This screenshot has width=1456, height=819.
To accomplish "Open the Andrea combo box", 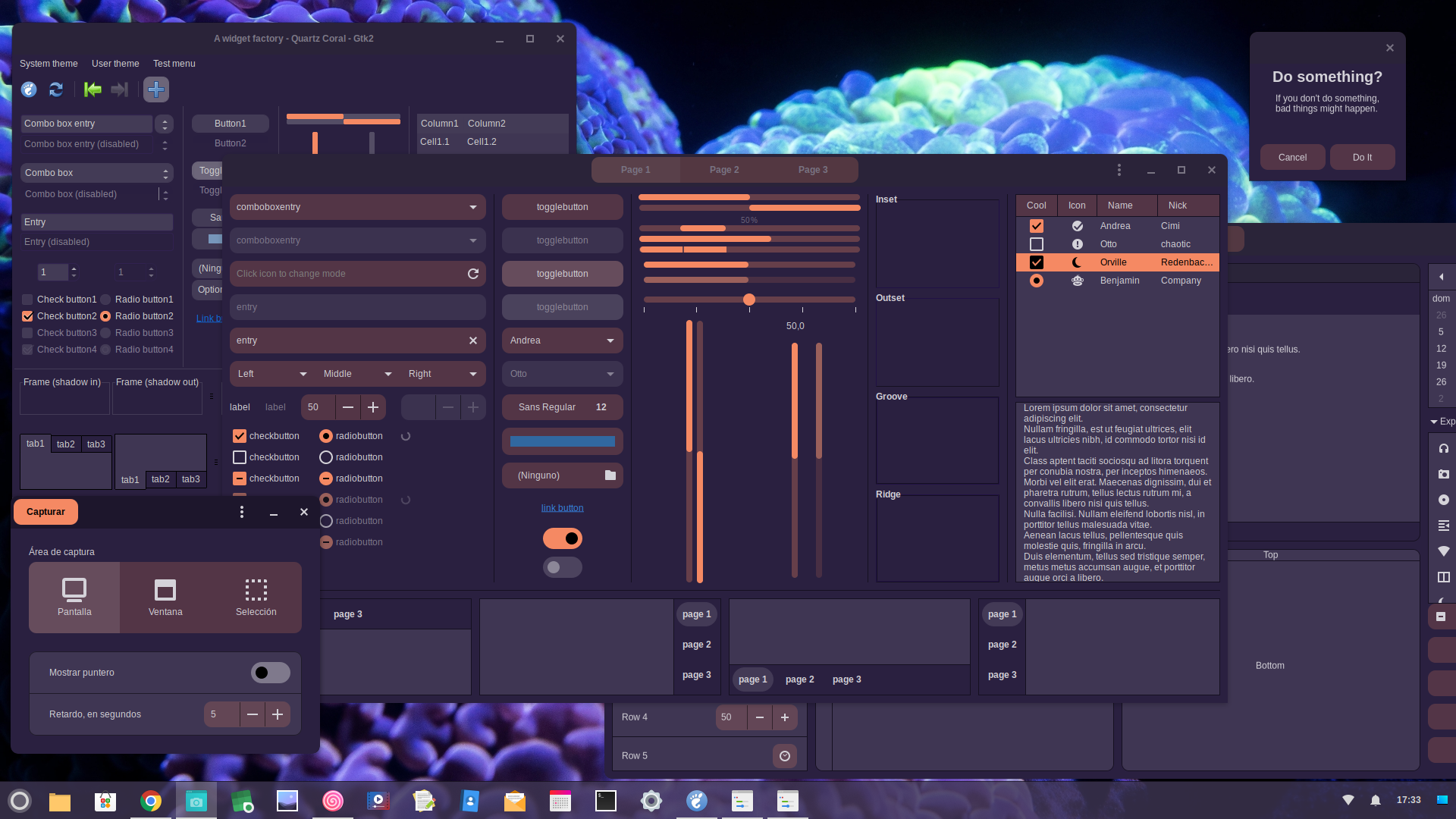I will [563, 340].
